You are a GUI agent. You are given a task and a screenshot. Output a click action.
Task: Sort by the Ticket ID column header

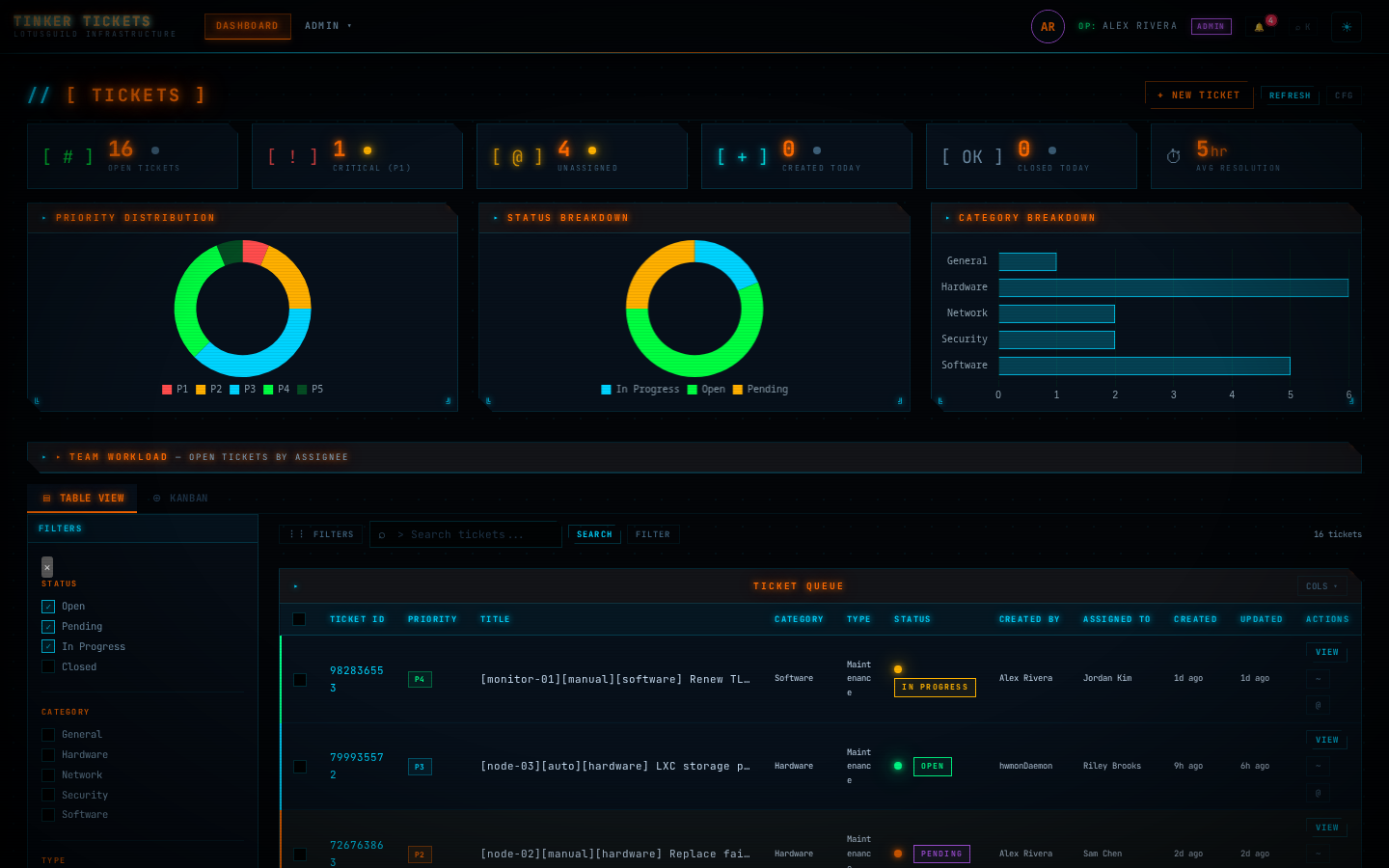pyautogui.click(x=357, y=619)
